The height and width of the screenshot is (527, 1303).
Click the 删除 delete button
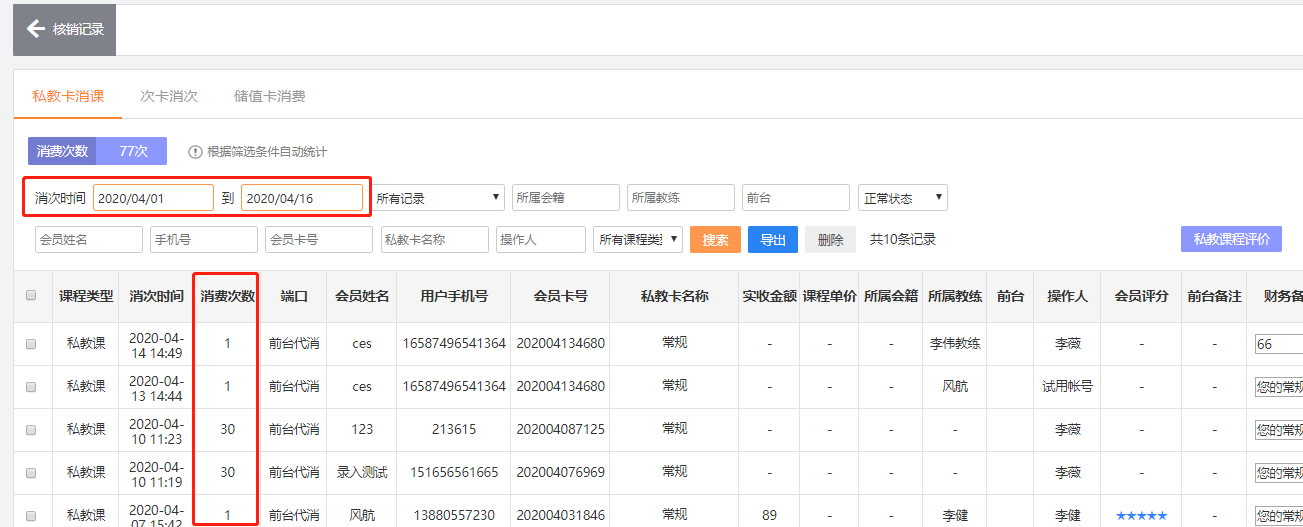pos(830,240)
